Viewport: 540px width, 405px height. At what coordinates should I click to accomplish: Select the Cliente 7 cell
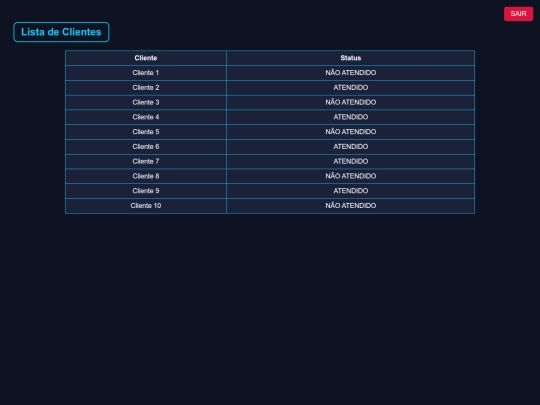pos(146,162)
